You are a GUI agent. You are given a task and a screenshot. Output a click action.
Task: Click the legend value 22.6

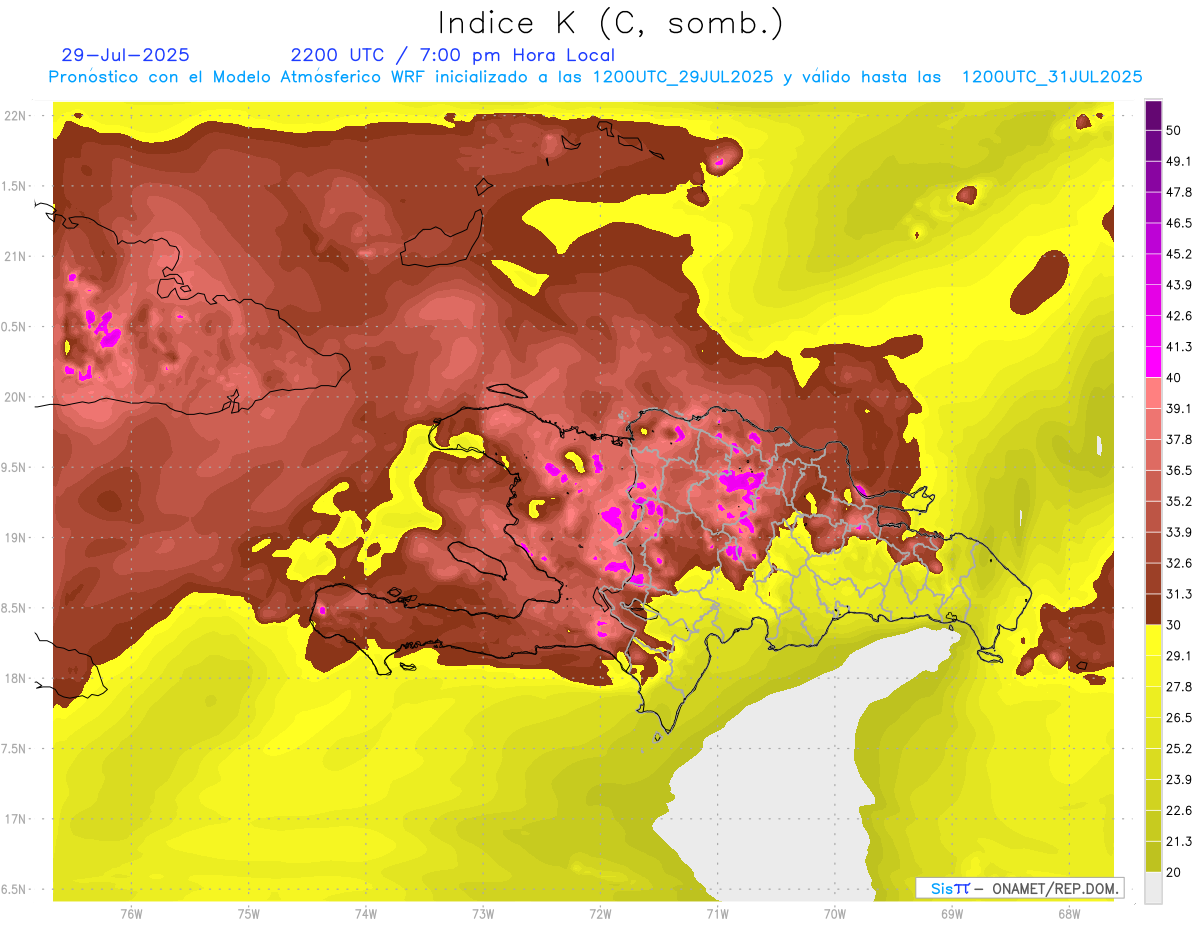click(1178, 811)
